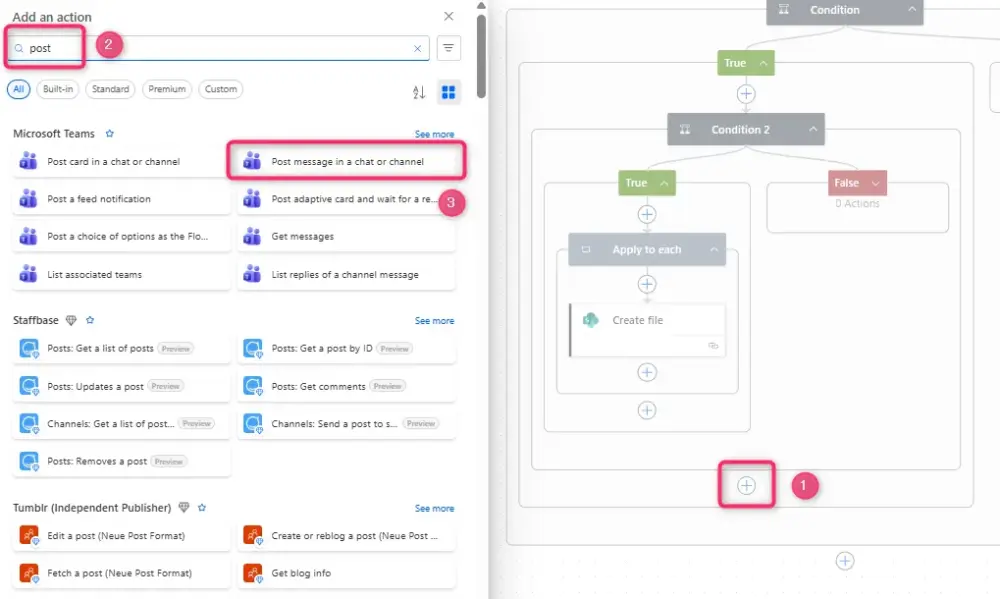
Task: Open See more for Tumblr actions
Action: click(x=434, y=509)
